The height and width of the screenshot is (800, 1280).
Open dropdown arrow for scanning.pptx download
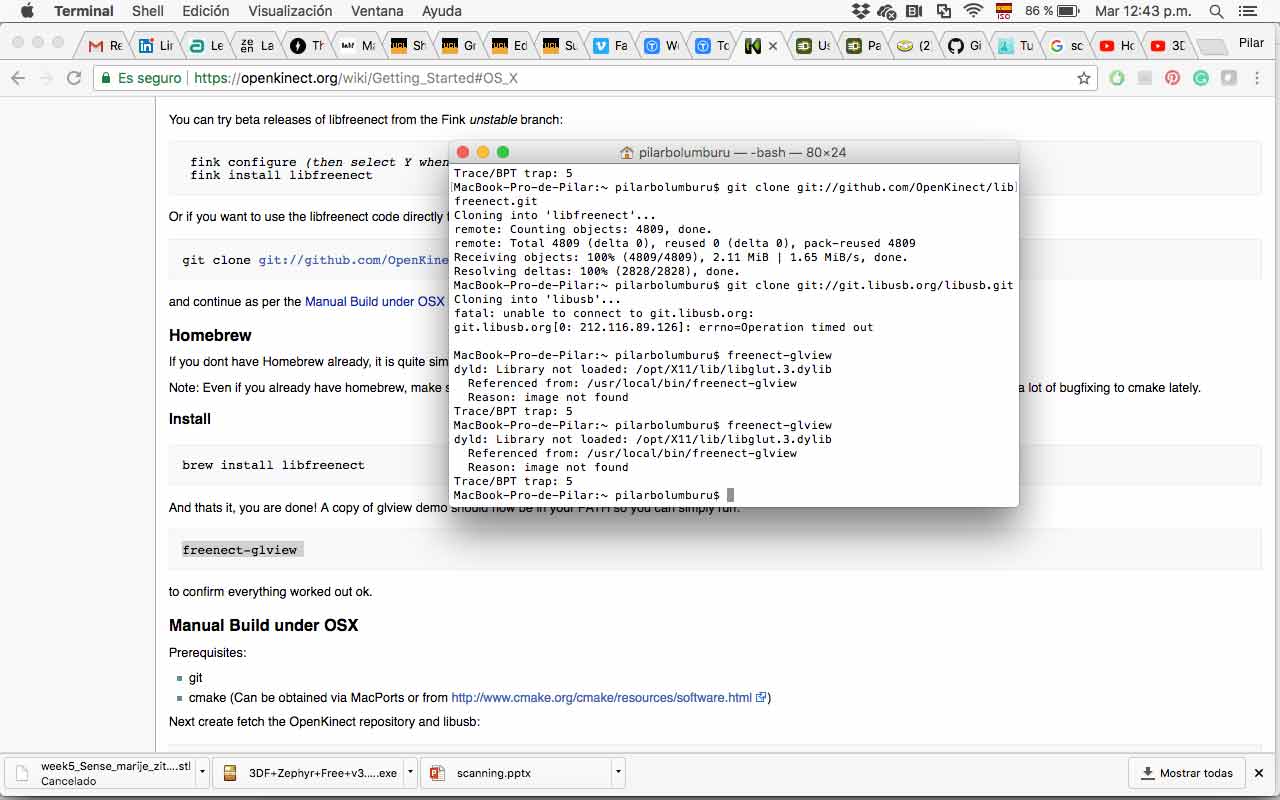(619, 773)
